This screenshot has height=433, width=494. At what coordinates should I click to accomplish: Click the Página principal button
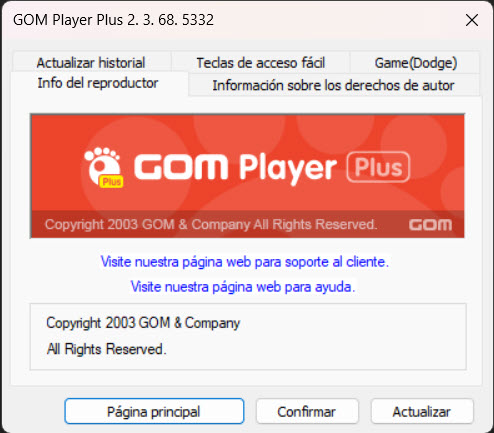coord(154,412)
